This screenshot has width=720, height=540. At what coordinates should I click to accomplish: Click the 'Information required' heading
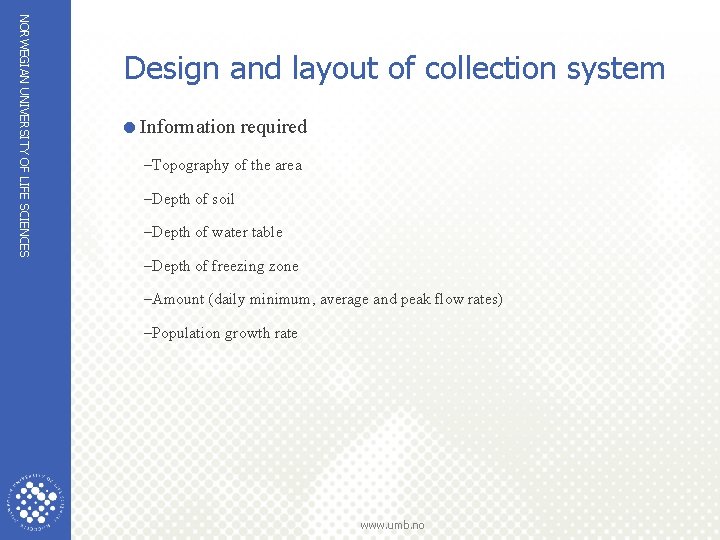tap(223, 127)
